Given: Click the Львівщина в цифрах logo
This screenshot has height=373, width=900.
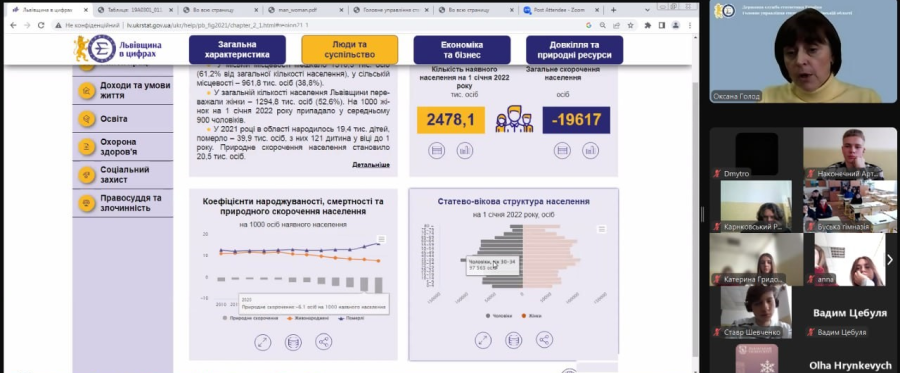Looking at the screenshot, I should (118, 49).
